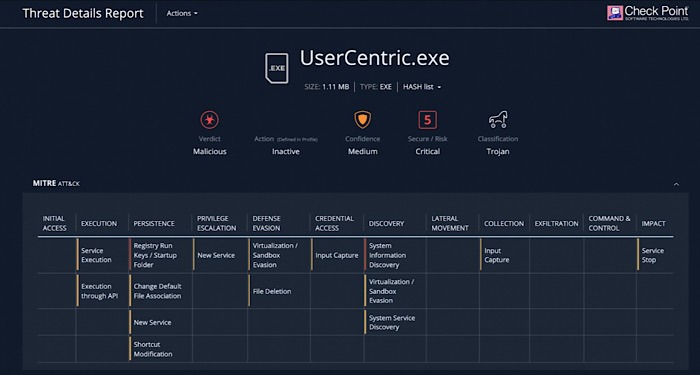Open the Actions dropdown menu
Screen dimensions: 700x375
point(182,13)
